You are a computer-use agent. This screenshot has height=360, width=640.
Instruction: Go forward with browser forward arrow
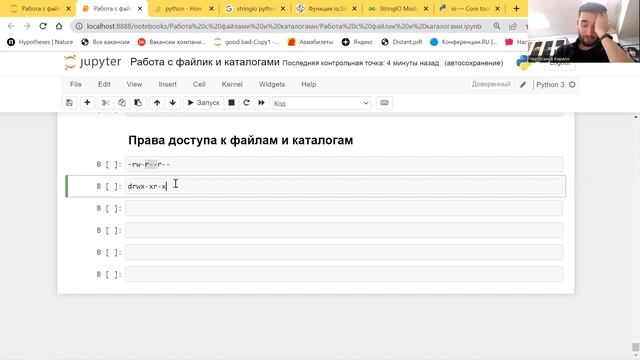(27, 26)
